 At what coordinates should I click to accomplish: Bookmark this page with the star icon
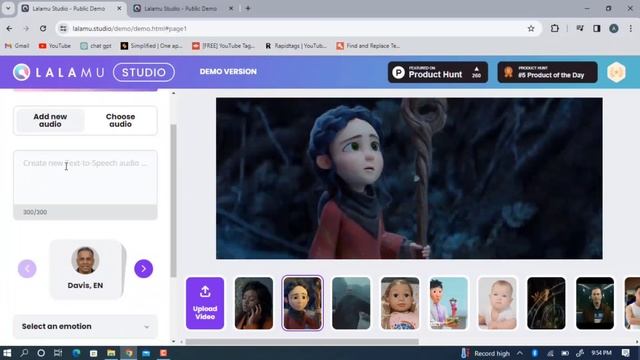click(531, 29)
